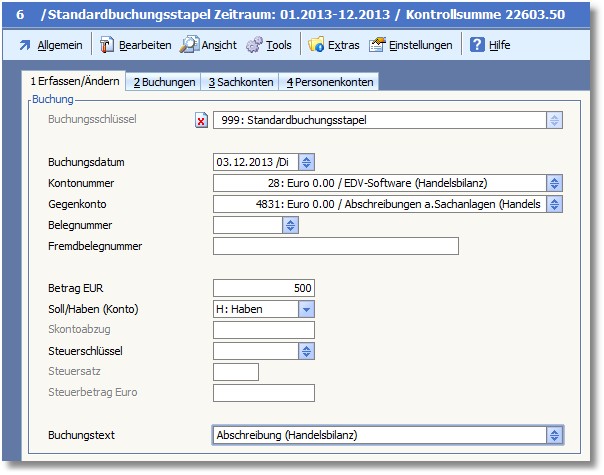Click the Ansicht magnifier icon
Screen dimensions: 604x475
[x=190, y=45]
